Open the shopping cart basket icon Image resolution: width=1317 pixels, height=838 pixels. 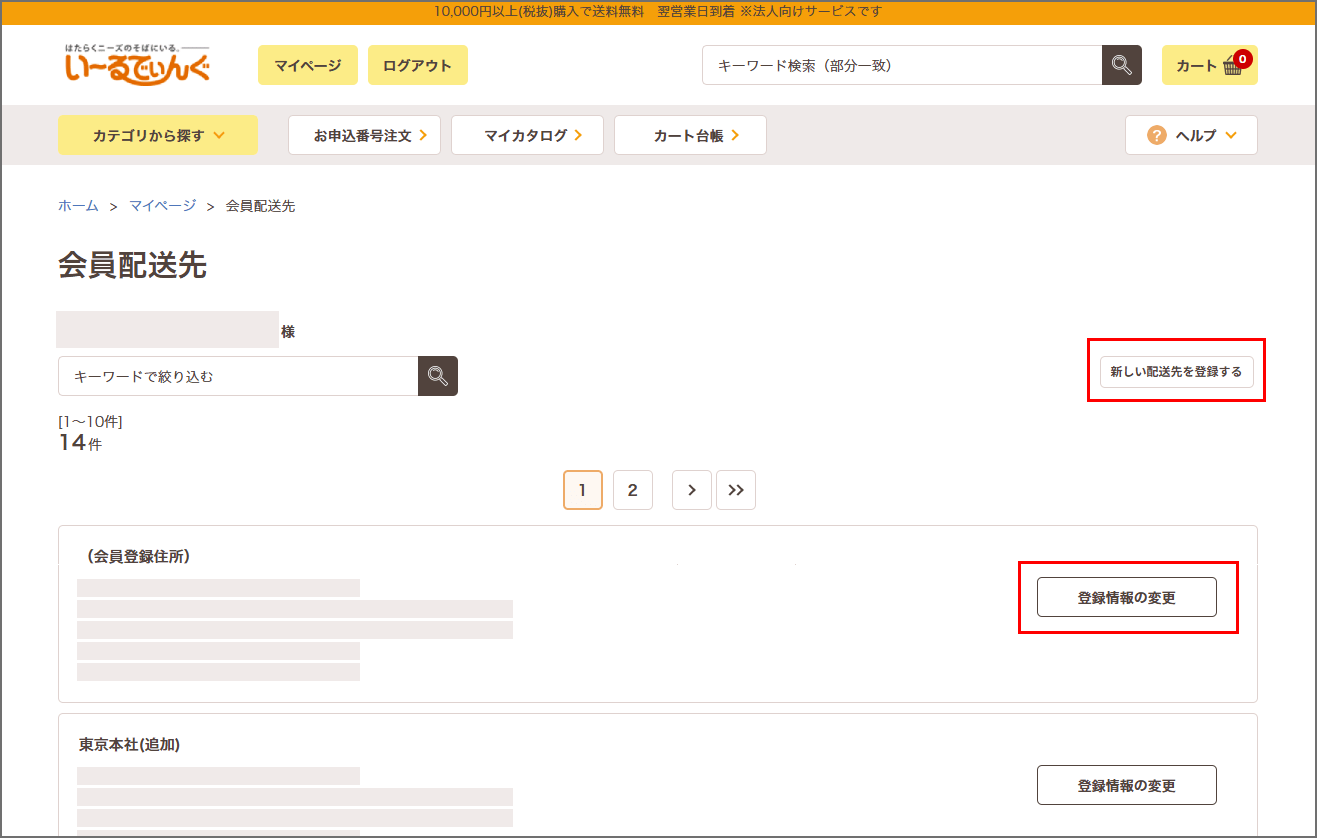click(1231, 66)
